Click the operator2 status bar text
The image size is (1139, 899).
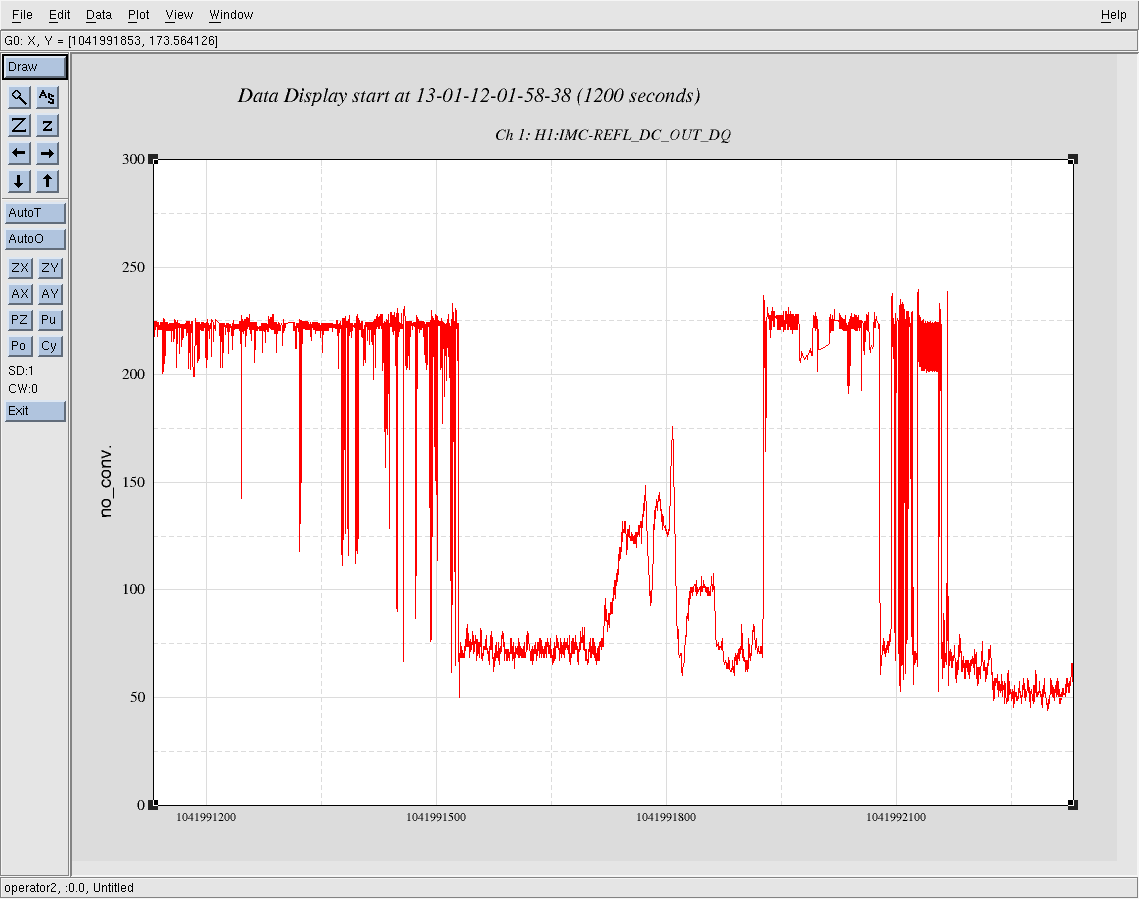69,888
